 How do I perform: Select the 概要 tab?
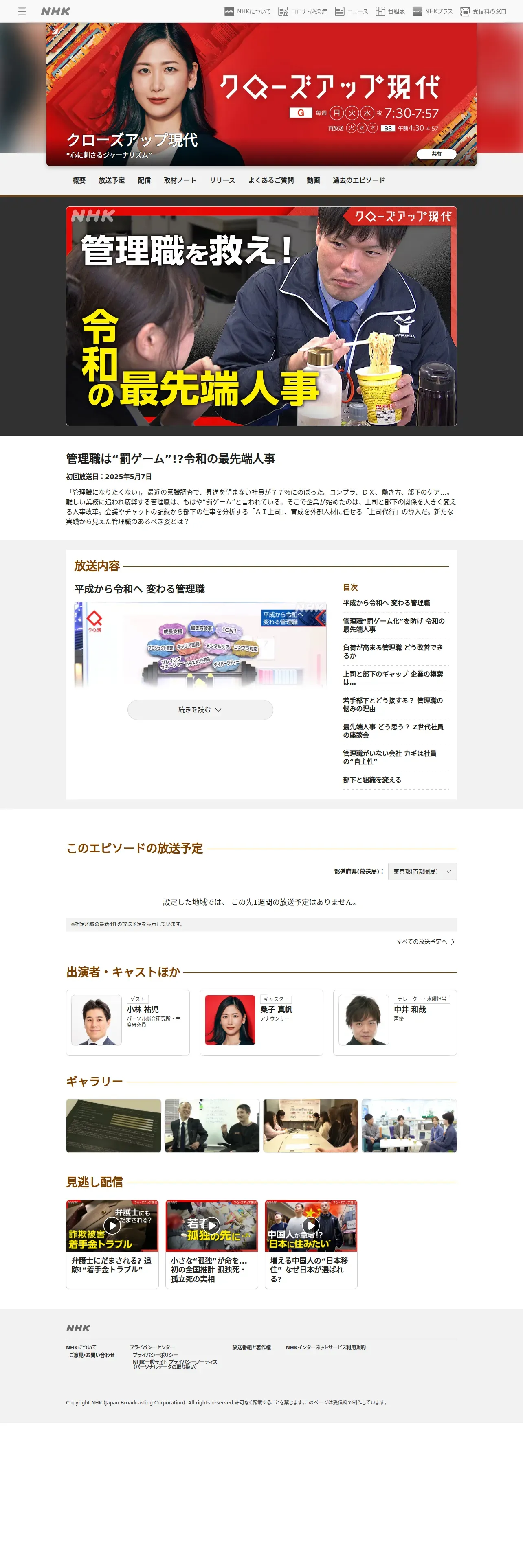point(79,180)
